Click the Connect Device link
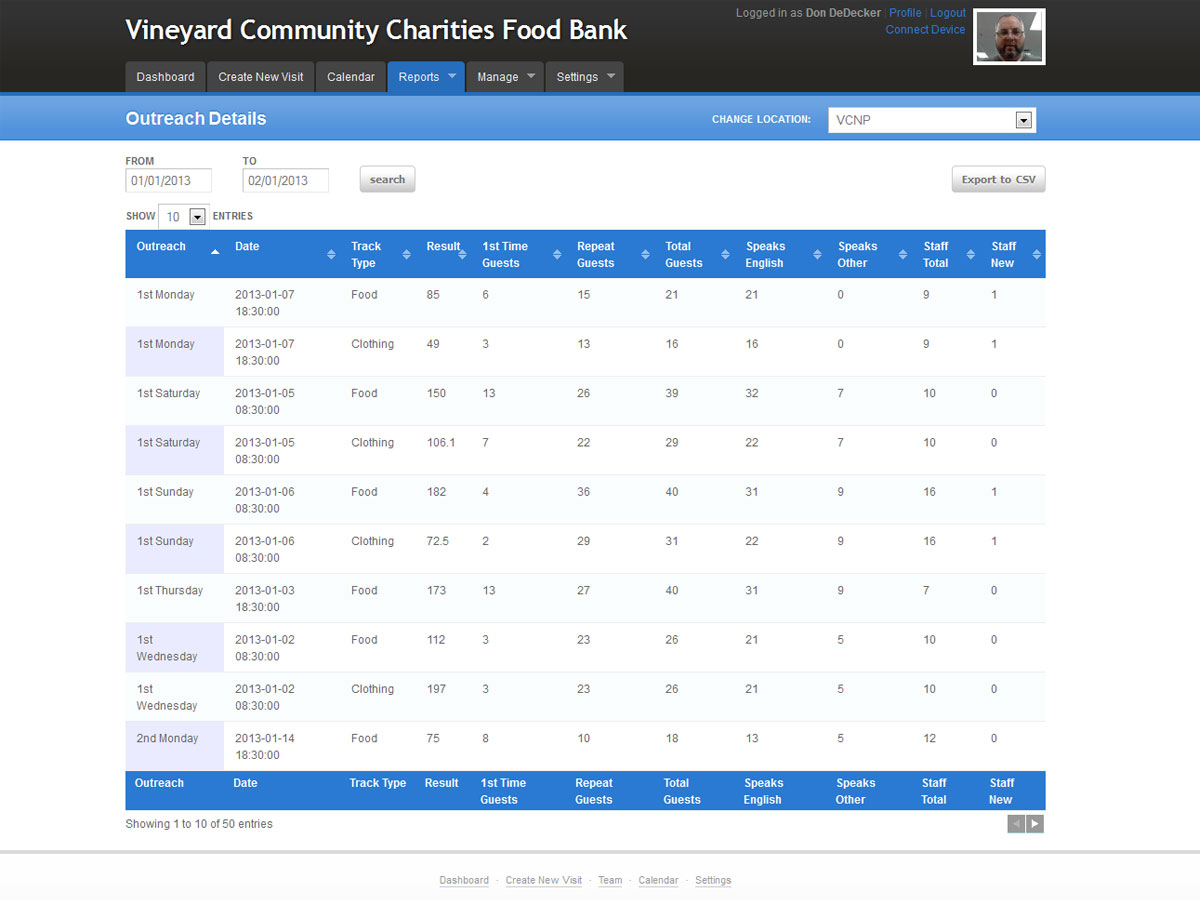 pos(926,30)
